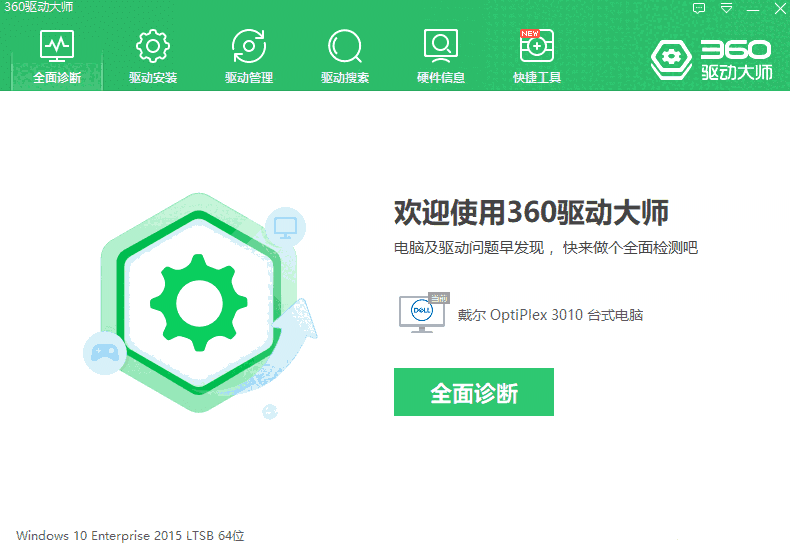The image size is (790, 551).
Task: Click the 欢迎使用360驱动大师 heading
Action: (x=531, y=212)
